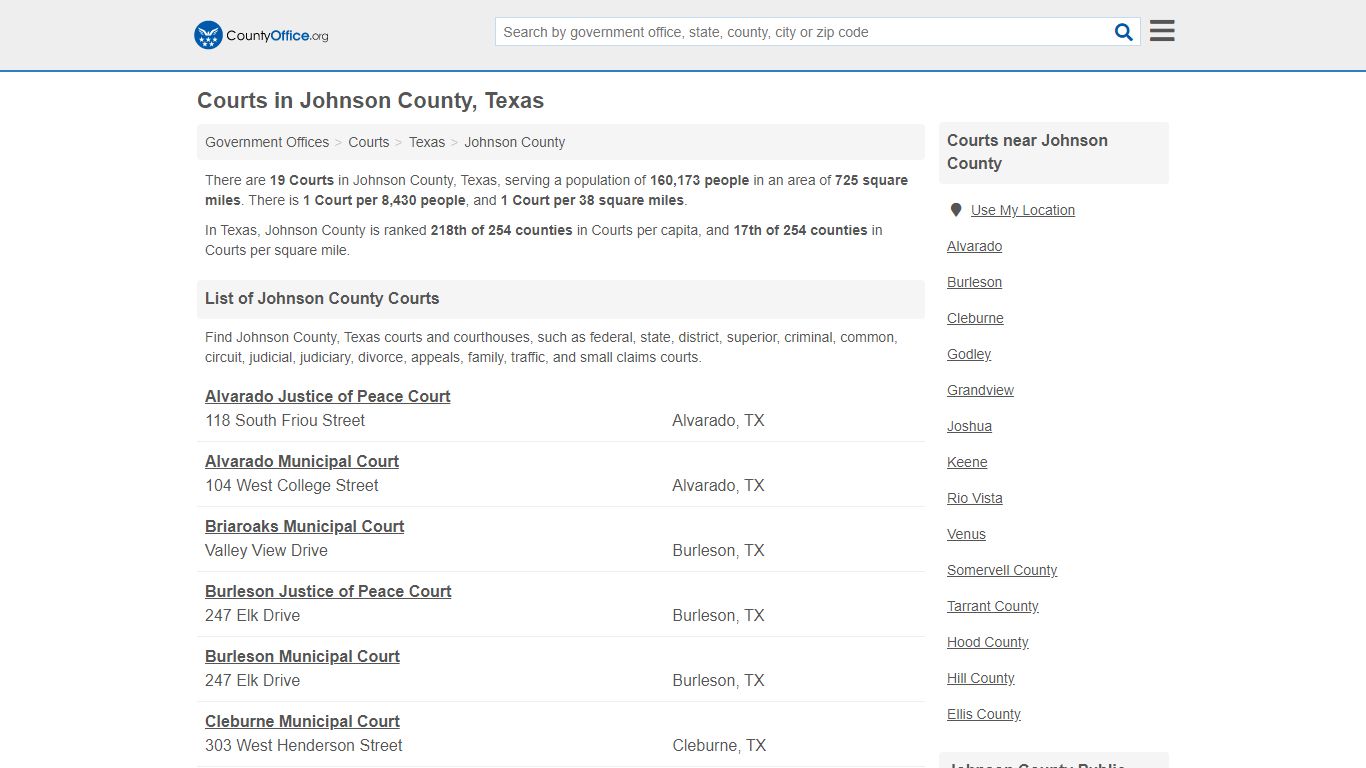Select Texas in the breadcrumb trail
This screenshot has height=768, width=1366.
(427, 142)
